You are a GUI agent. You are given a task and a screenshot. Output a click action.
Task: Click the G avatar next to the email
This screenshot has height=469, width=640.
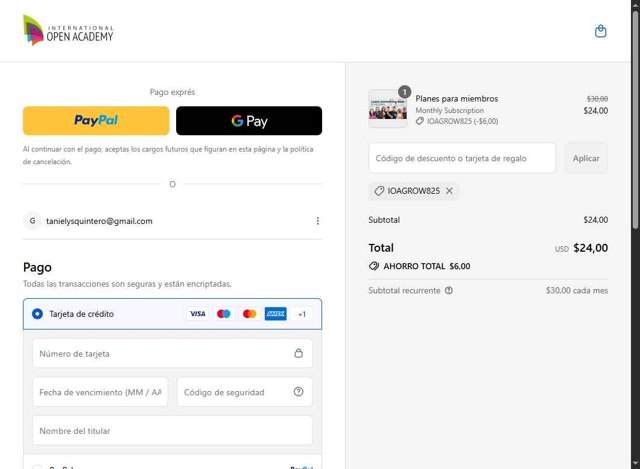point(32,221)
